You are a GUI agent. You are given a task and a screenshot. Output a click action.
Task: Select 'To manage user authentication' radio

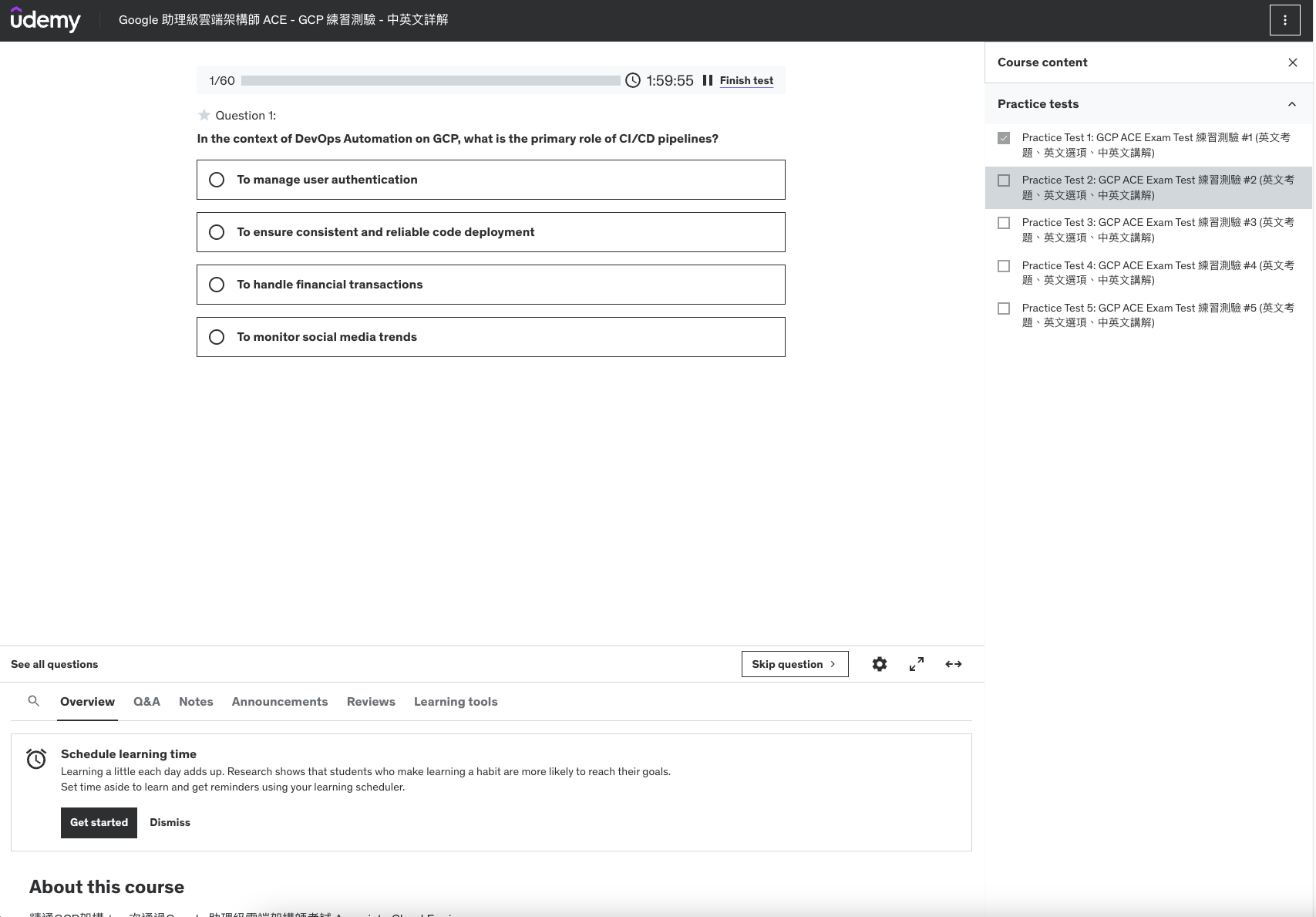tap(217, 180)
